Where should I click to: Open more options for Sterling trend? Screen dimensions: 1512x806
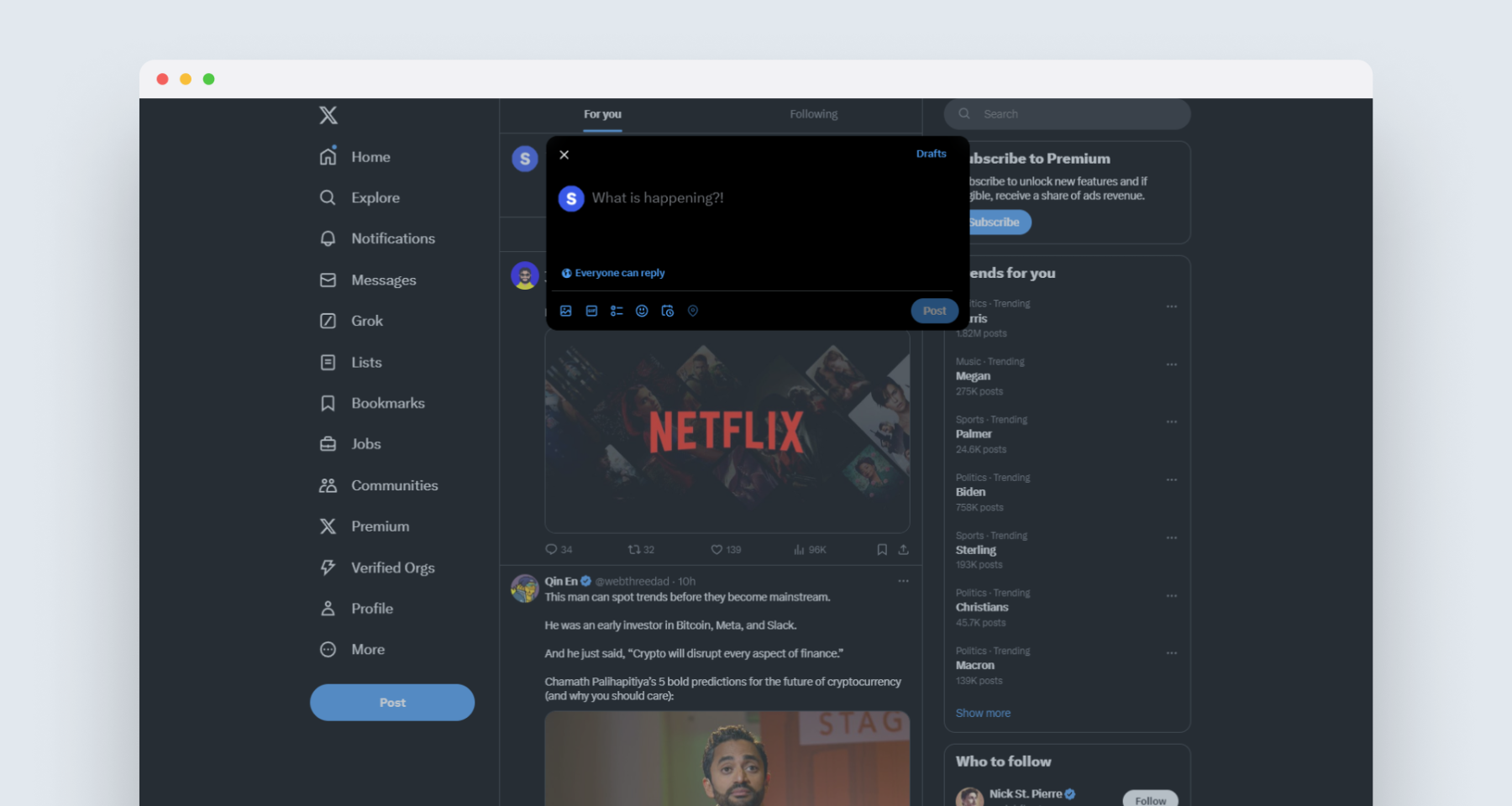coord(1171,537)
